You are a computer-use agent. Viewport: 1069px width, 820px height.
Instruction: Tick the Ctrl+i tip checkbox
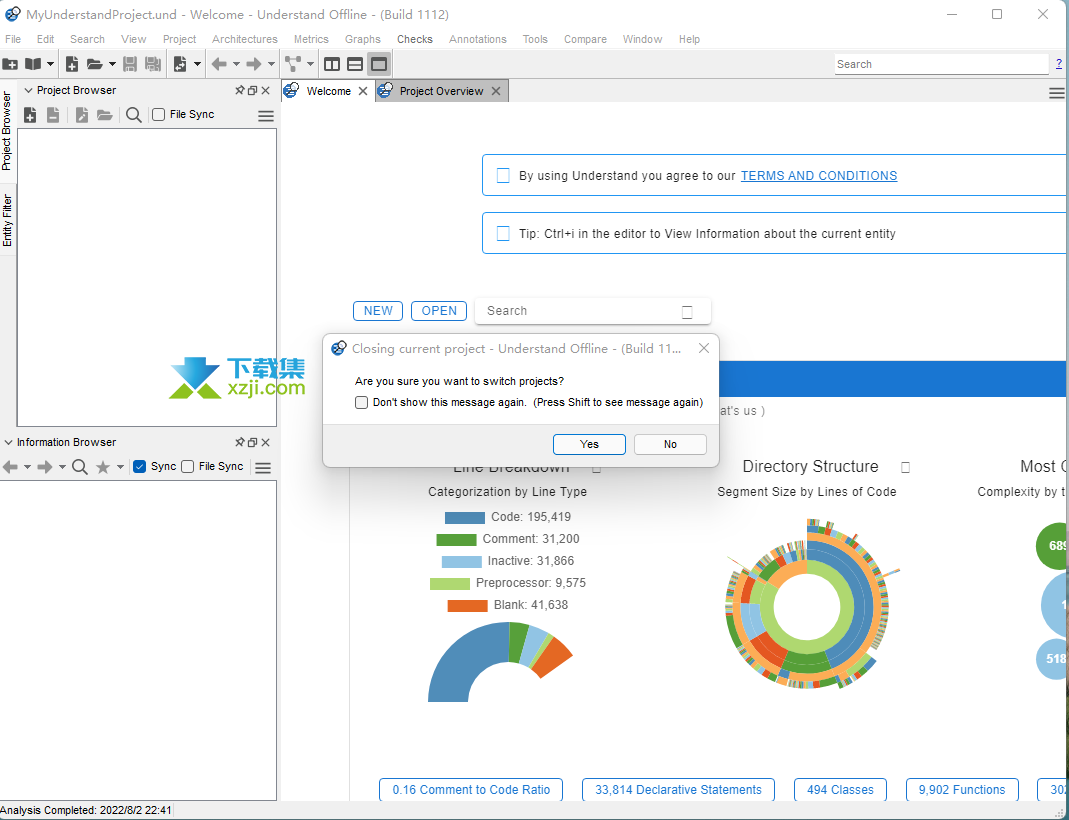coord(503,234)
